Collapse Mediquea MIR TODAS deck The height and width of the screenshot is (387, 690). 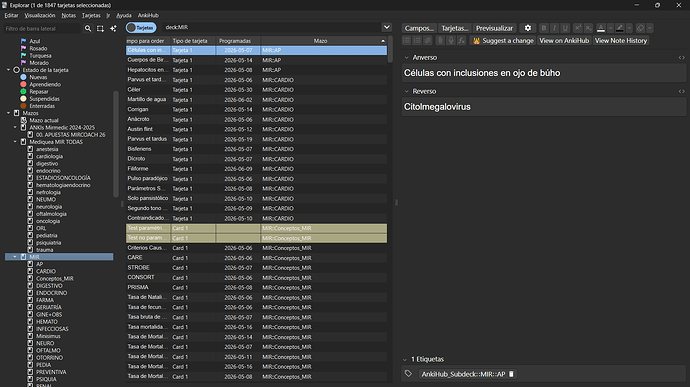click(x=15, y=142)
